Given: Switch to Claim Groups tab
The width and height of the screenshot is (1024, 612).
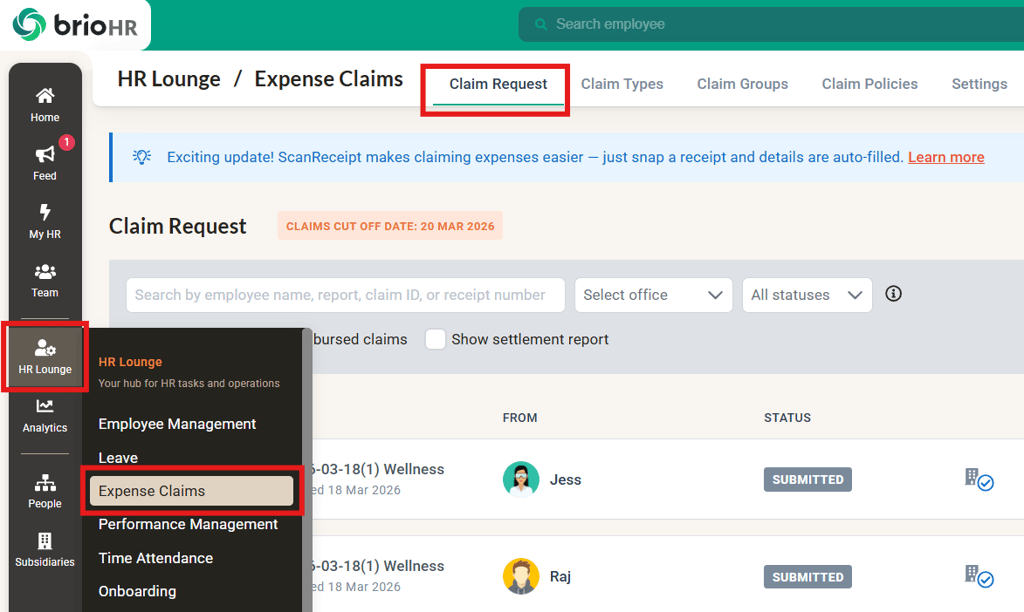Looking at the screenshot, I should [743, 84].
